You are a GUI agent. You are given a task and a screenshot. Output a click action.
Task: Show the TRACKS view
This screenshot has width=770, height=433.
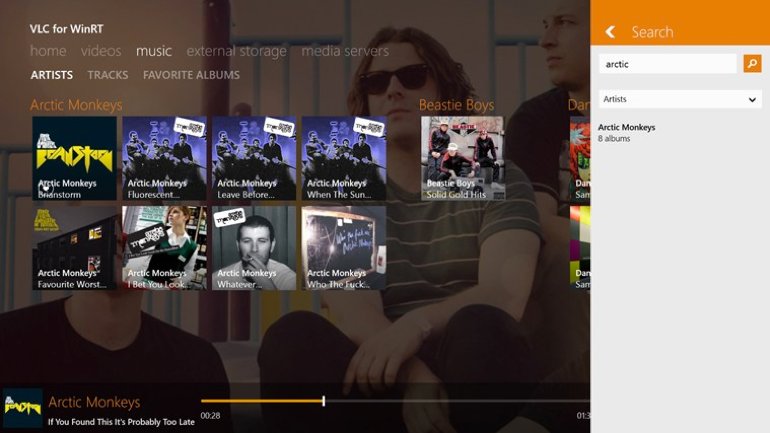[x=107, y=75]
